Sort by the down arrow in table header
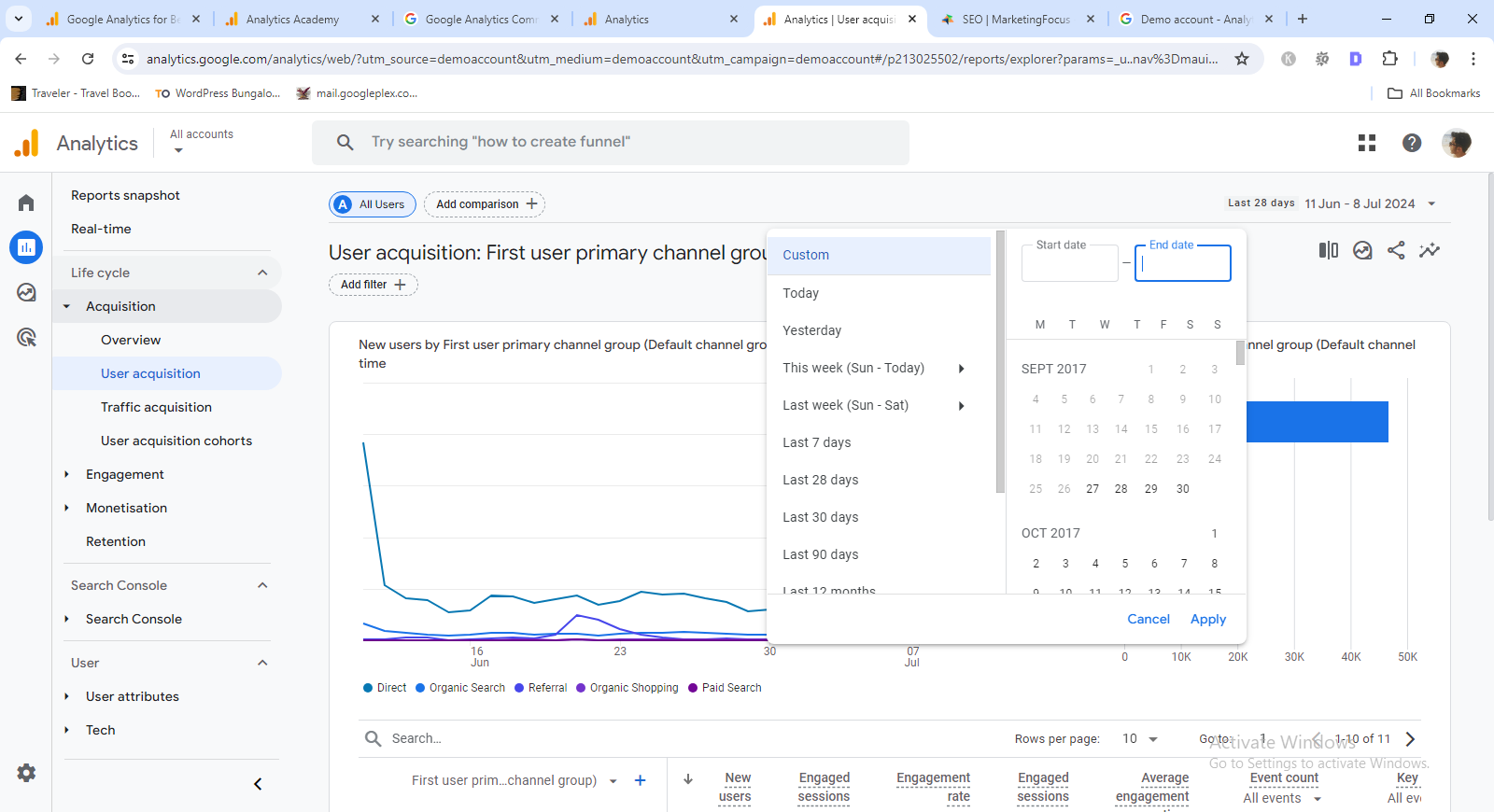 coord(688,779)
